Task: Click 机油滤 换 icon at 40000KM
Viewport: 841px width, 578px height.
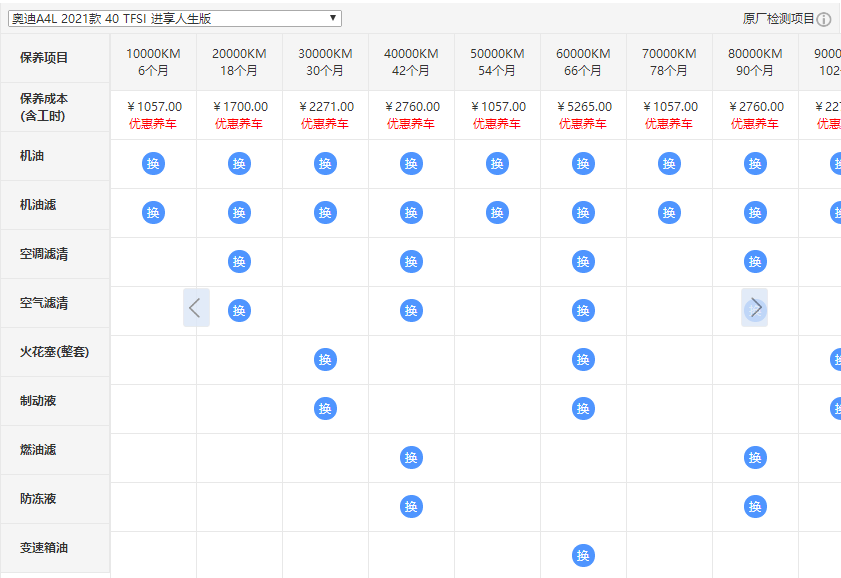Action: pos(411,213)
